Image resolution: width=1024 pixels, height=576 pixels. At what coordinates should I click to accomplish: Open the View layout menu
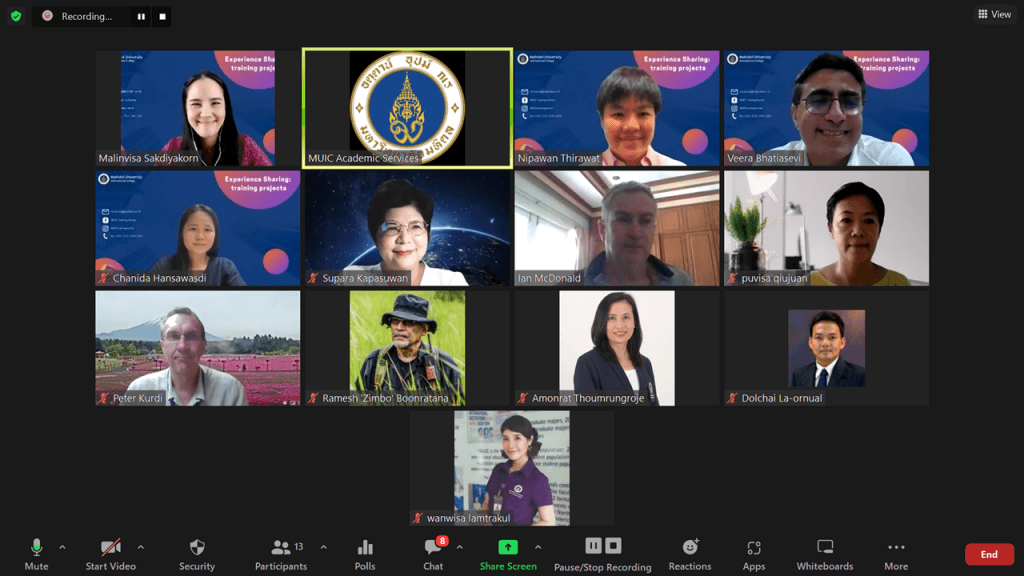[x=994, y=14]
